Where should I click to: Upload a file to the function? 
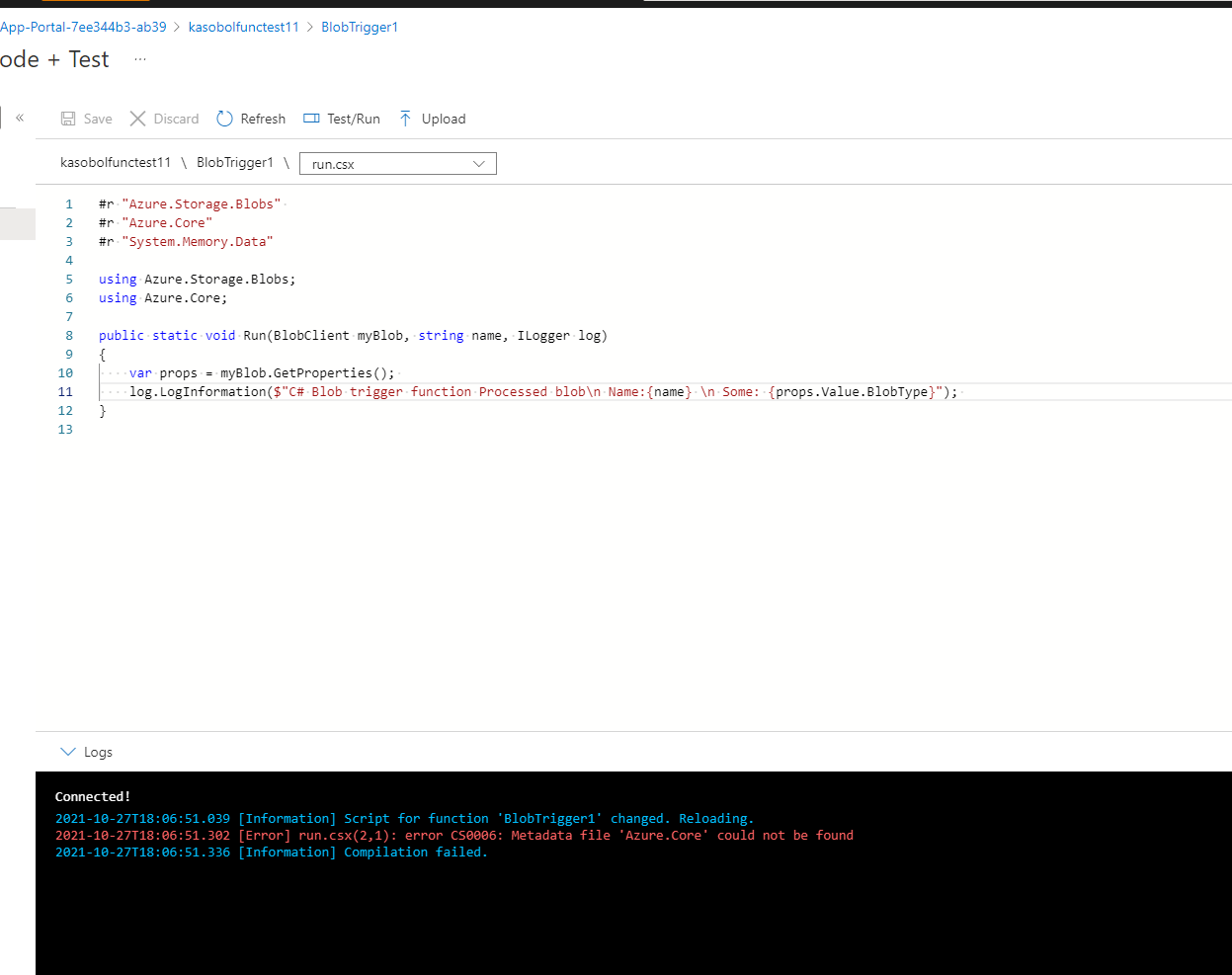tap(432, 119)
